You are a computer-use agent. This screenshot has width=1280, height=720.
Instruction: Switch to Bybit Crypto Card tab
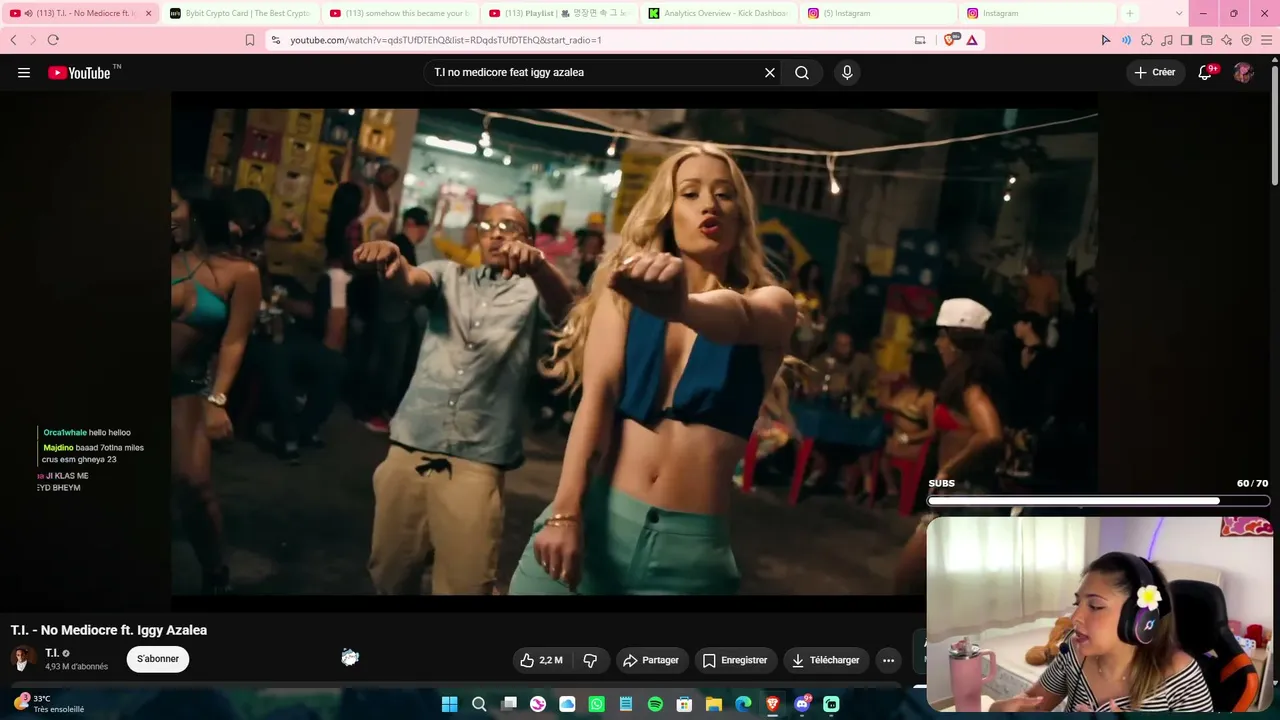[x=240, y=13]
